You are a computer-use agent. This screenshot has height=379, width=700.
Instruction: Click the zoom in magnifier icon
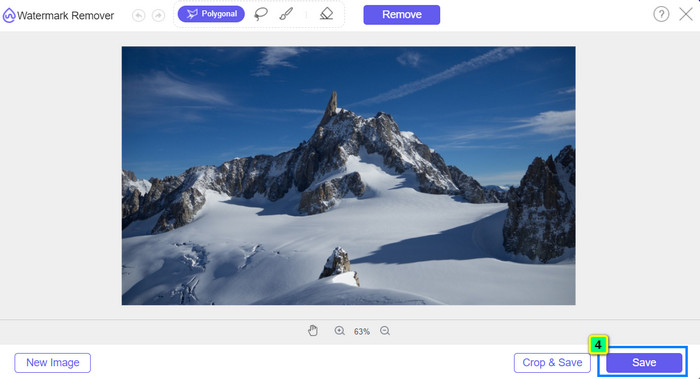340,331
